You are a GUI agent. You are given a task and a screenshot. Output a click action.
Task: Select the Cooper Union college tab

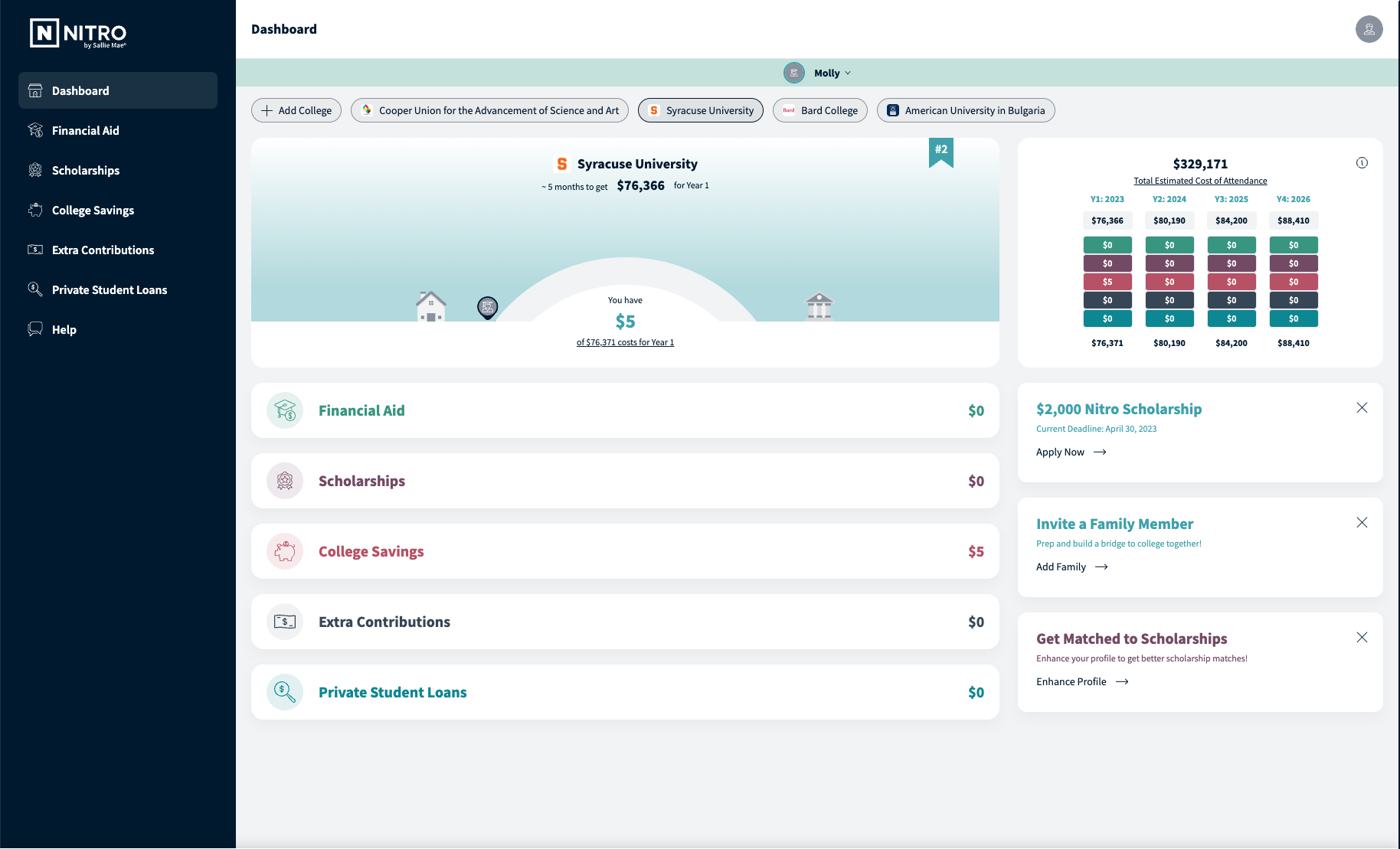click(489, 110)
